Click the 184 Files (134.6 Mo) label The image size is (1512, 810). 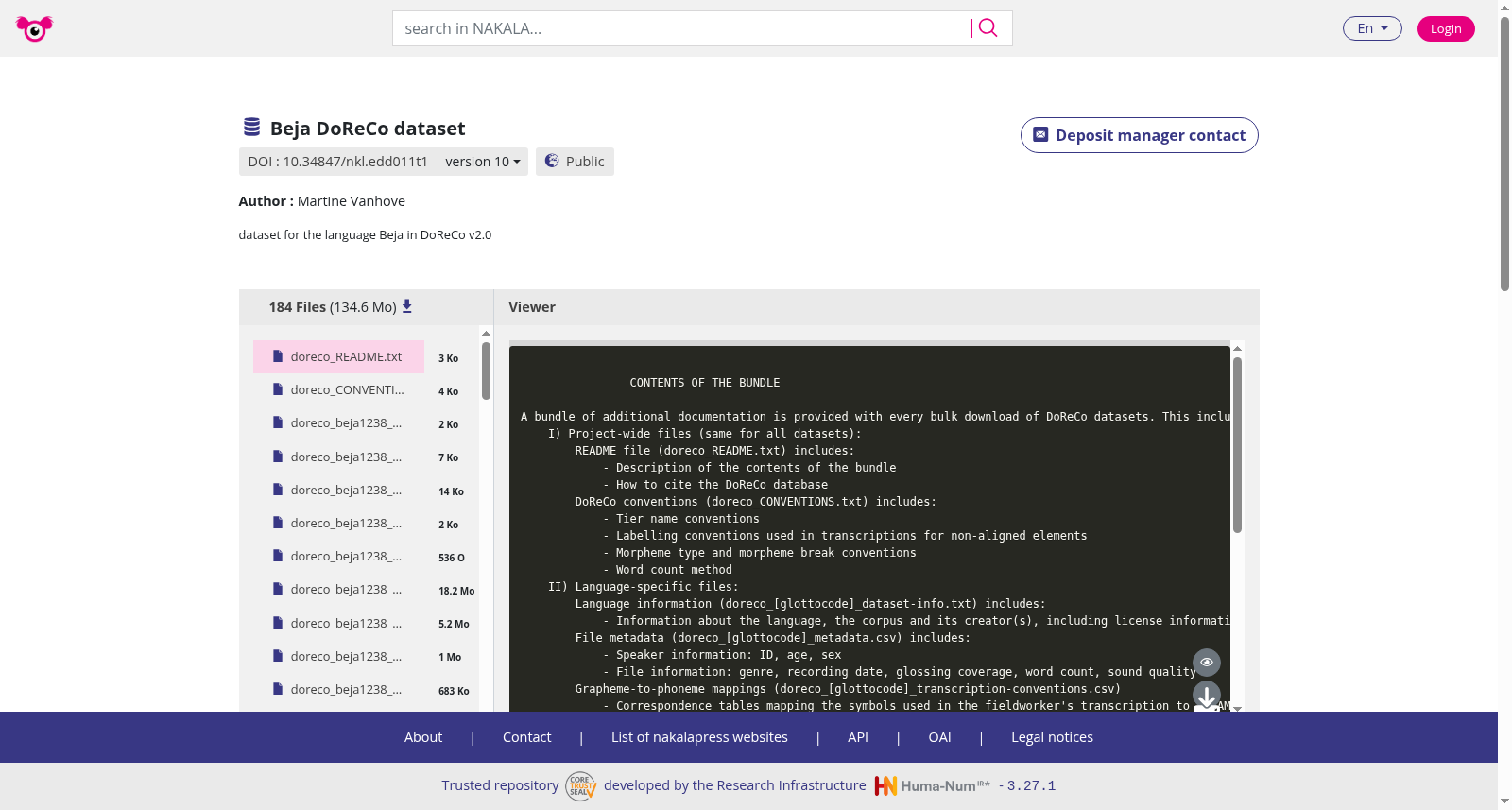coord(333,307)
